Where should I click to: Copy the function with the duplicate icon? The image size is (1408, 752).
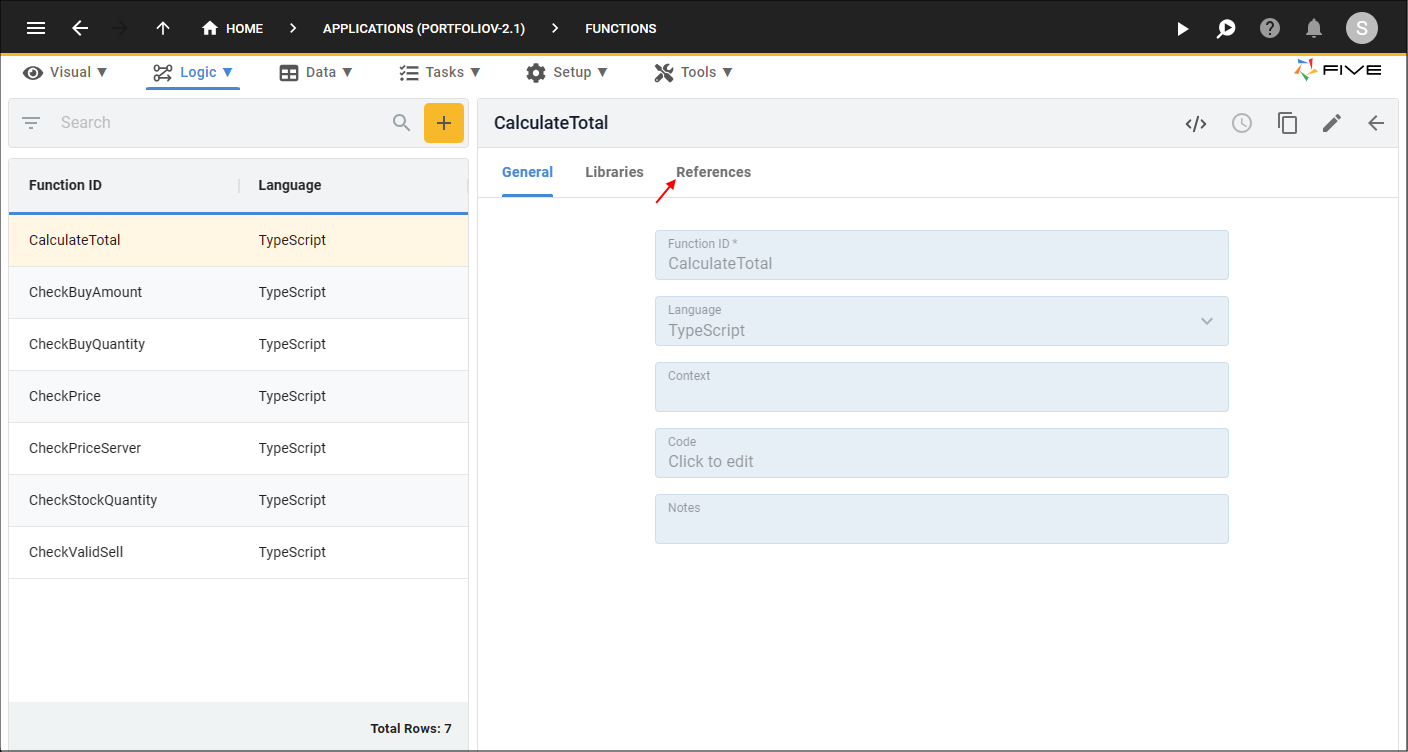tap(1287, 123)
